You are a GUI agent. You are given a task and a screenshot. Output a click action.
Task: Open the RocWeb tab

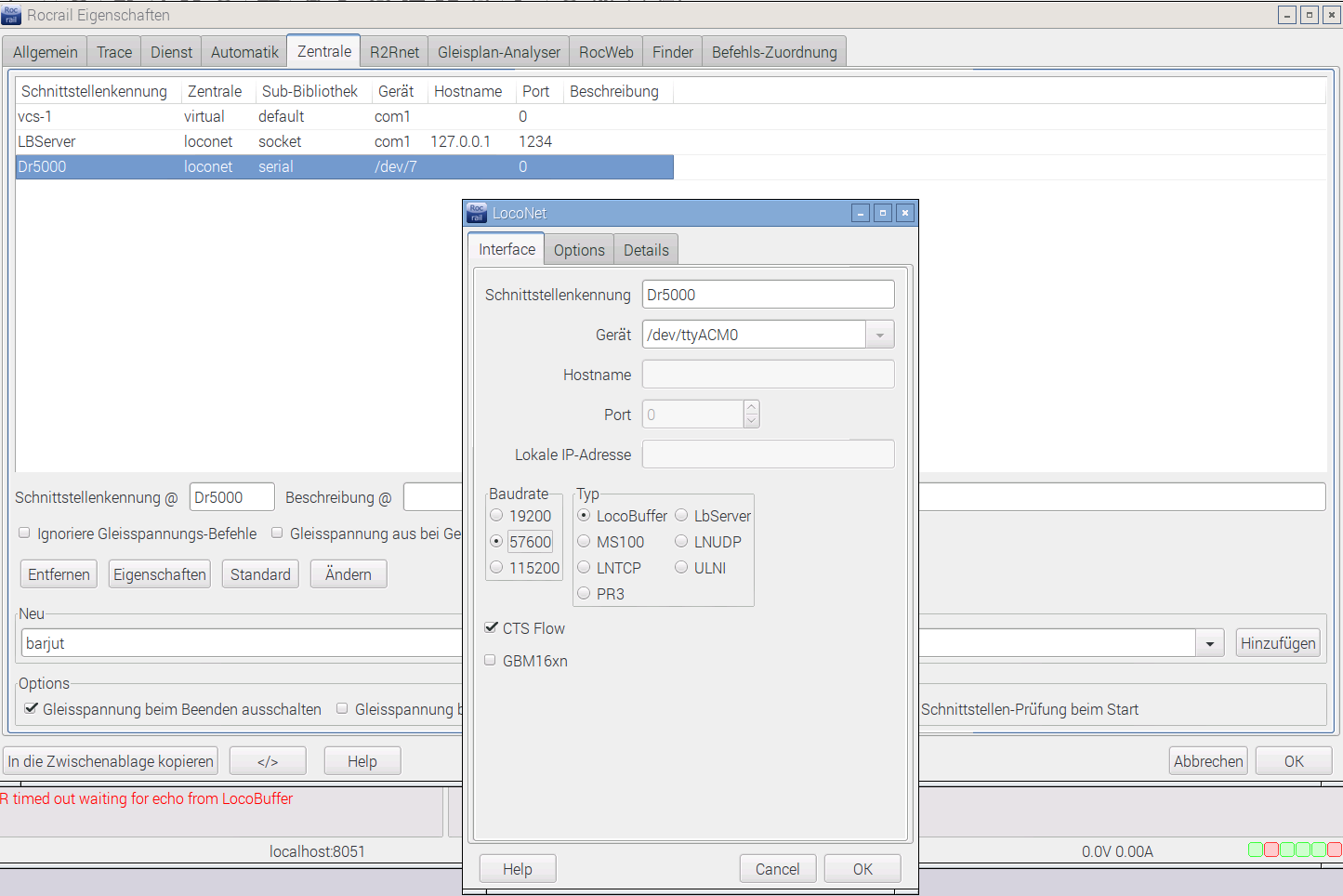[x=606, y=52]
